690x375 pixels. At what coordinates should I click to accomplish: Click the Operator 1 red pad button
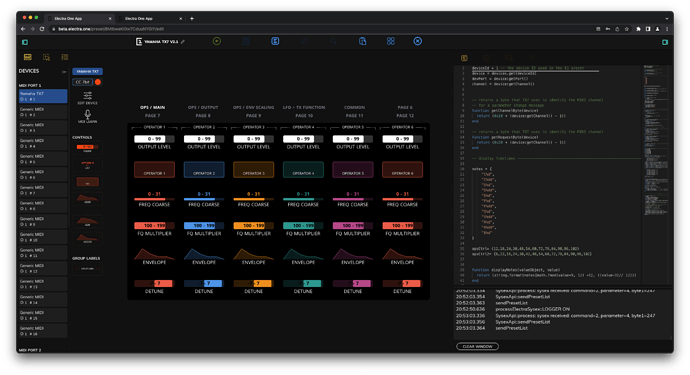[154, 169]
